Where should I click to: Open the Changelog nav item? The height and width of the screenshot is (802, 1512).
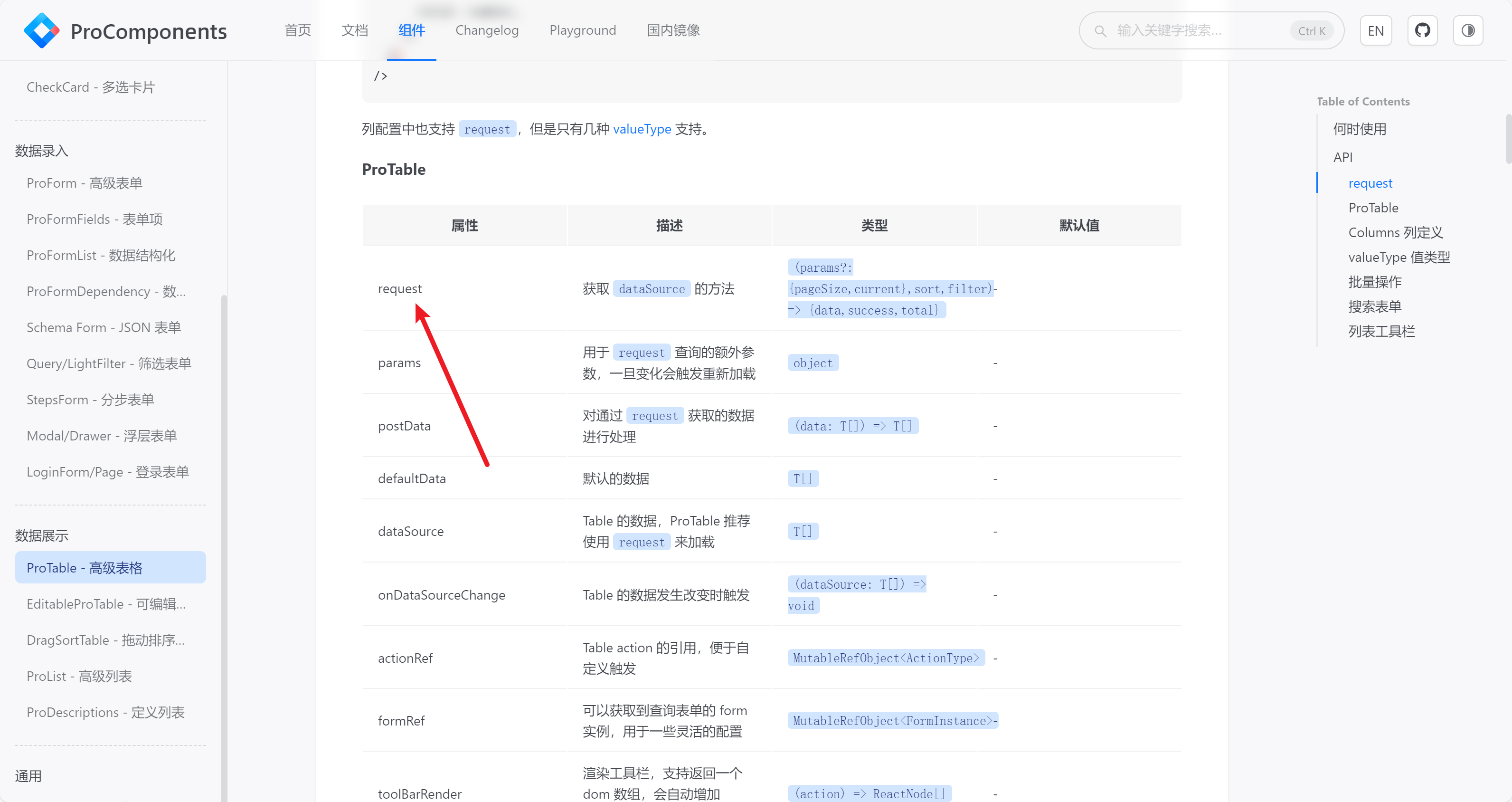click(x=487, y=30)
